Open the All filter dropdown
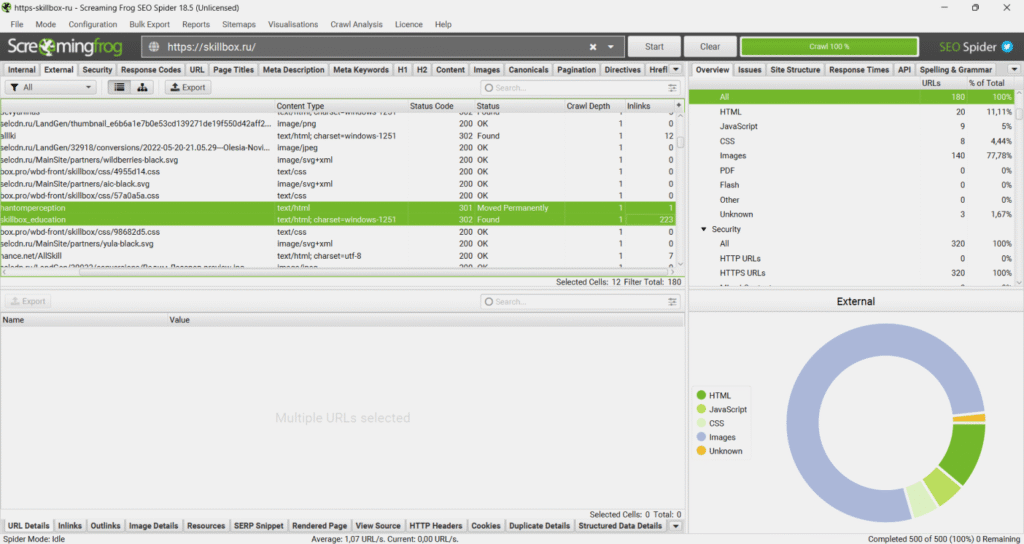1024x544 pixels. tap(50, 88)
